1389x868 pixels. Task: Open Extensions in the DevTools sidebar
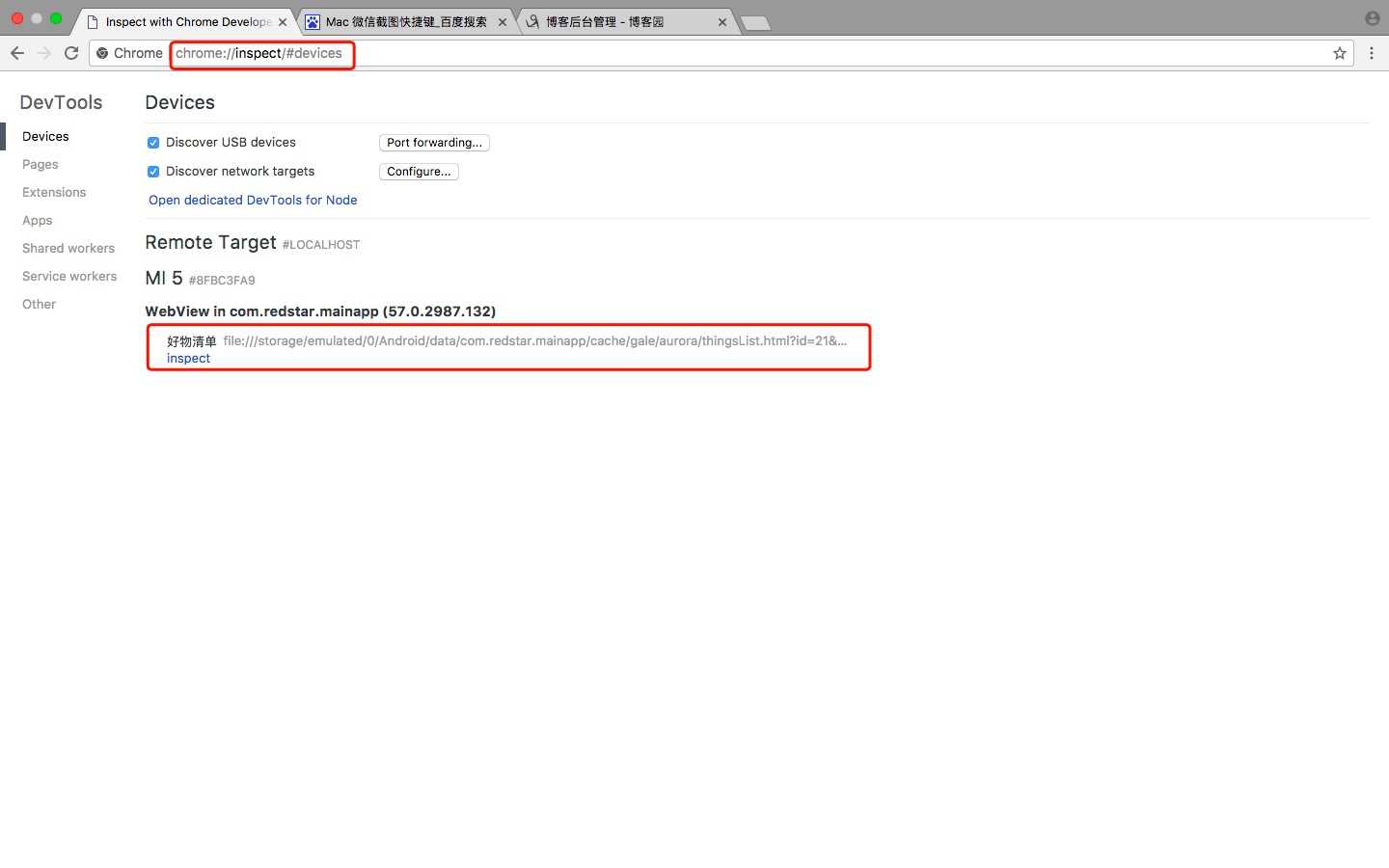pos(54,192)
